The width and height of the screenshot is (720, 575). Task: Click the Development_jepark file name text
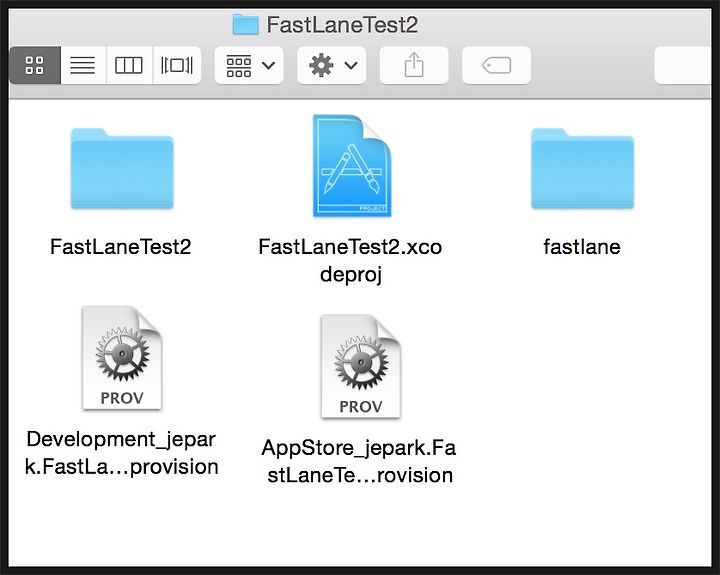pos(122,453)
